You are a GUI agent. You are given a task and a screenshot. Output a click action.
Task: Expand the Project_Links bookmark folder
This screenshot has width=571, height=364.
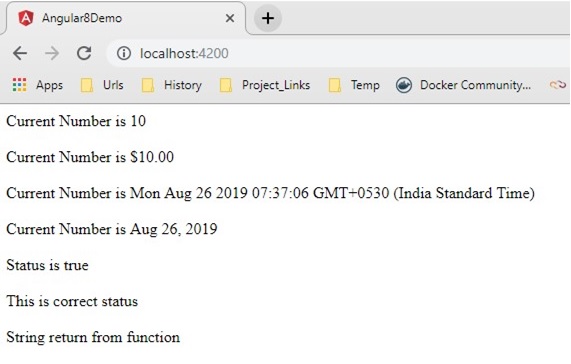(265, 85)
